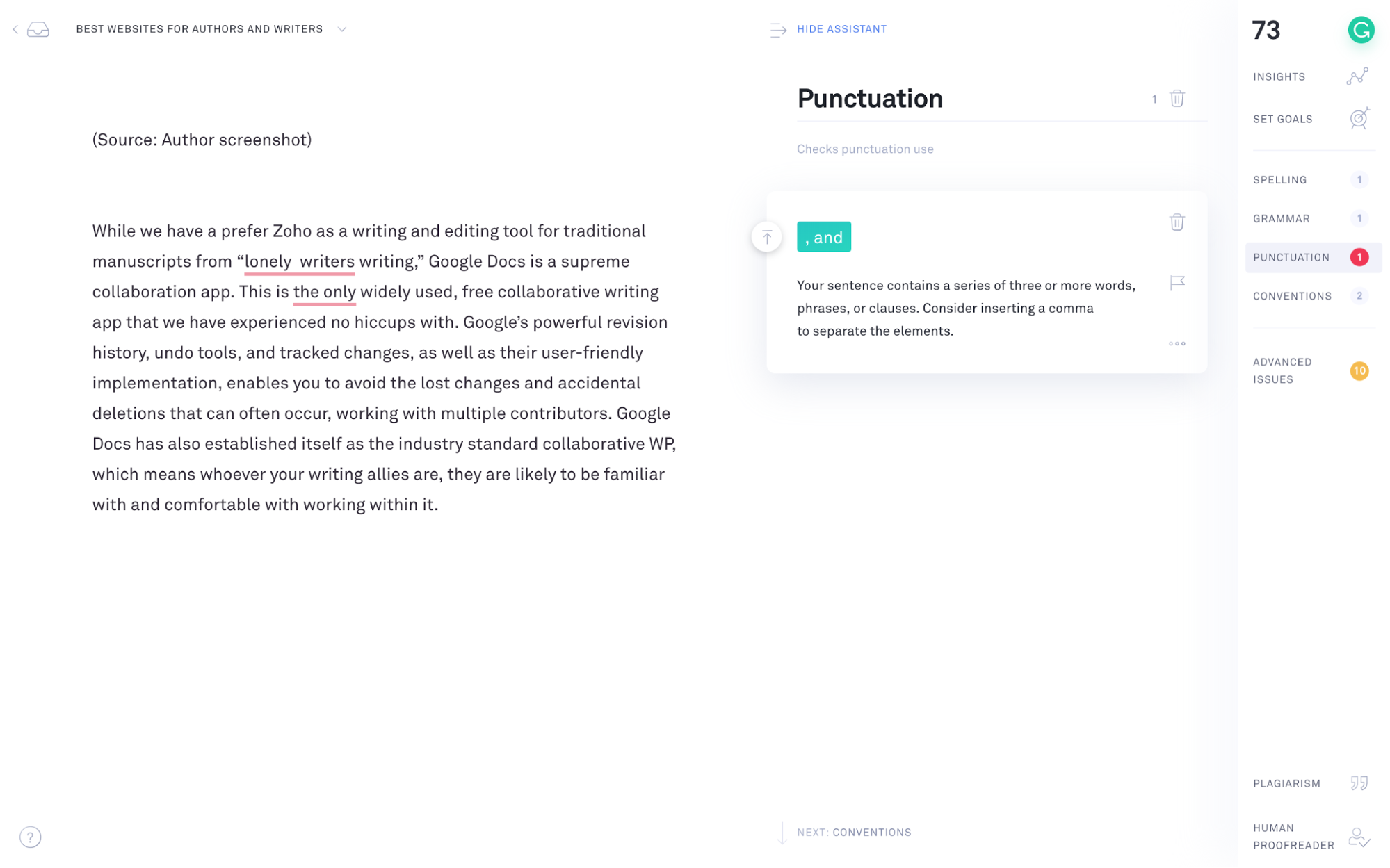Open the Grammarly logo menu
Viewport: 1390px width, 868px height.
[1360, 30]
